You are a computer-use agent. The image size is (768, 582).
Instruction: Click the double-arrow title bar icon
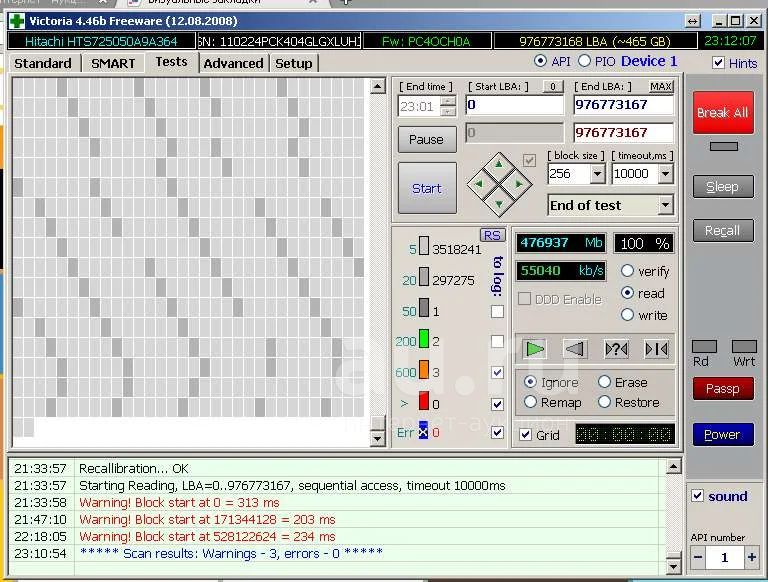(x=693, y=21)
